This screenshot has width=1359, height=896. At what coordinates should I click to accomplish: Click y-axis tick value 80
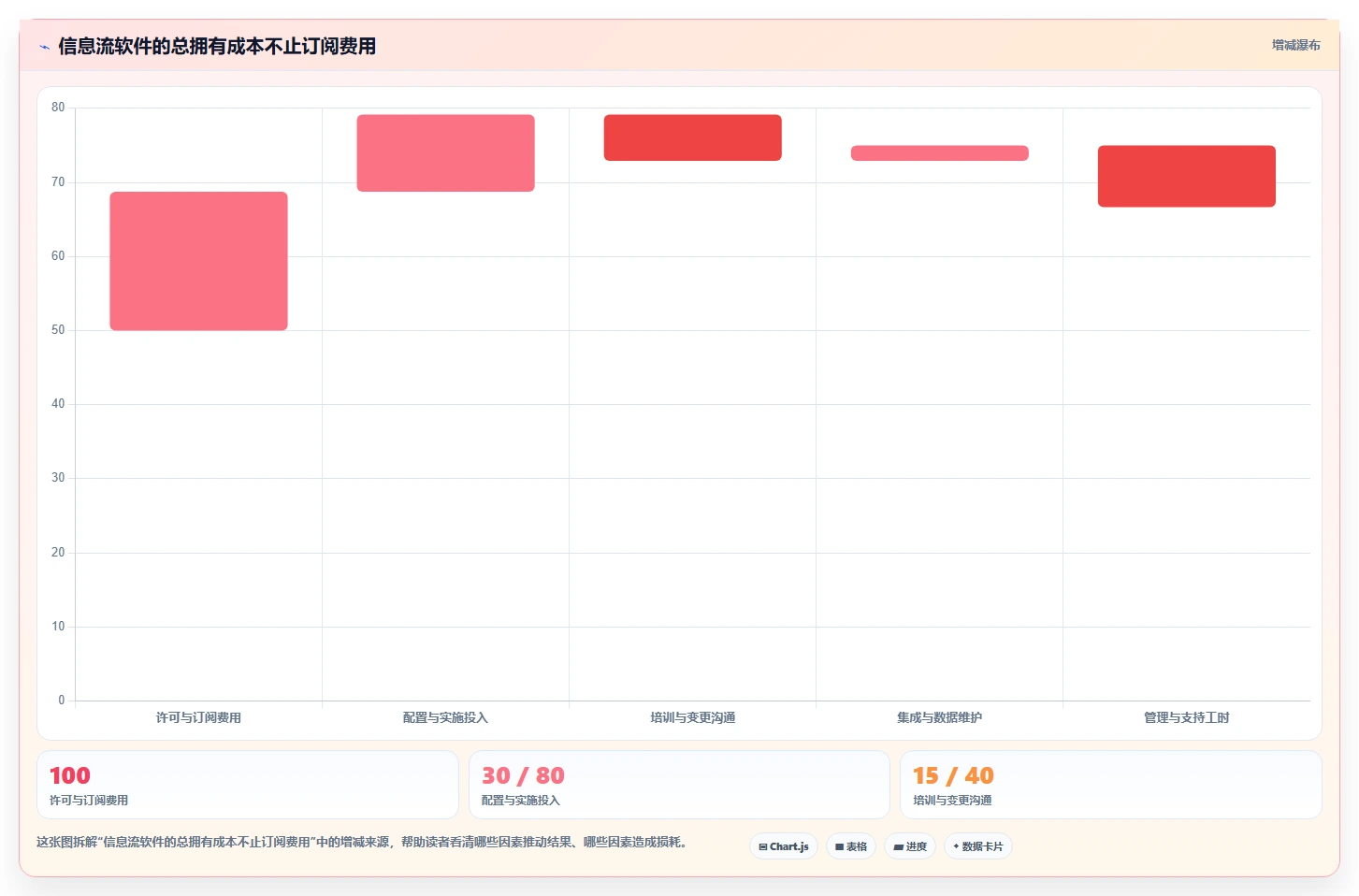(58, 108)
